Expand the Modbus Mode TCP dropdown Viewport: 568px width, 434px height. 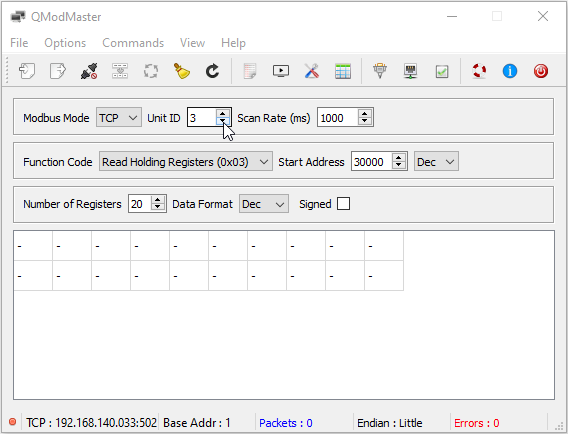[118, 118]
